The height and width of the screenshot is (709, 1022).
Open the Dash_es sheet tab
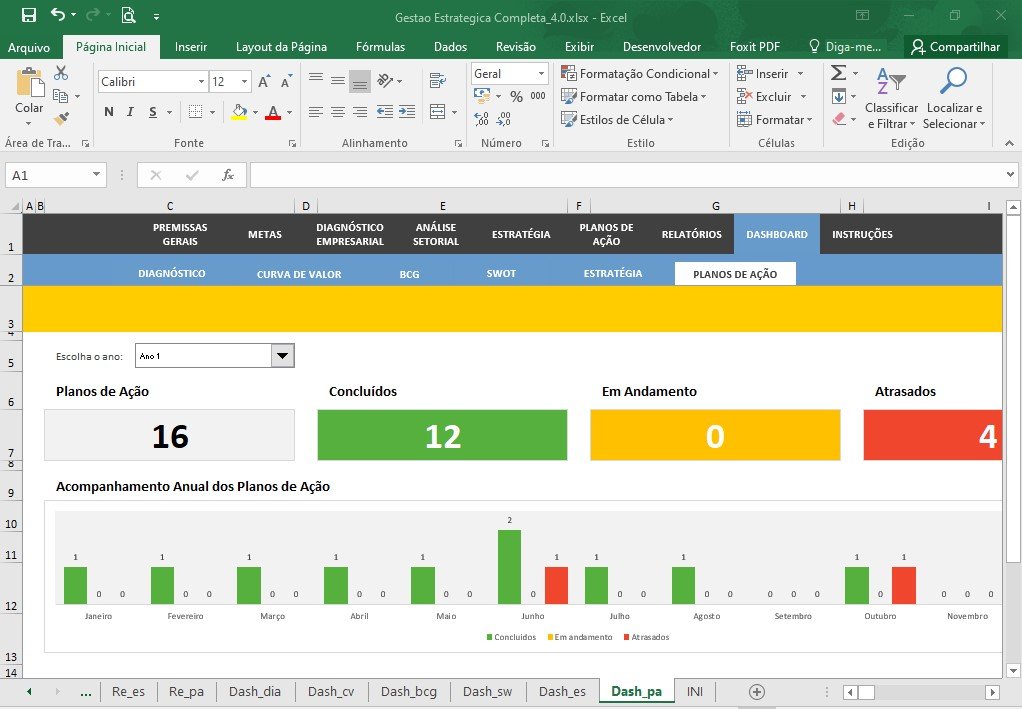562,691
